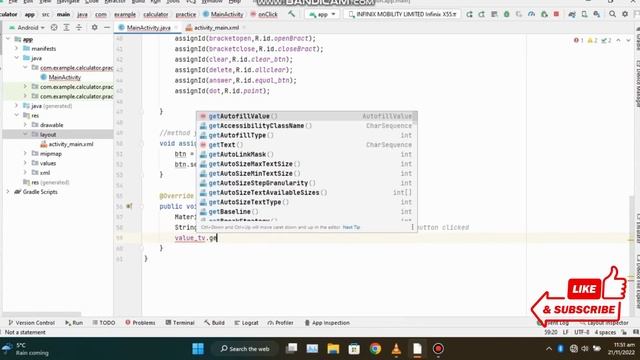Open the Profiler tool window
Viewport: 640px width, 360px height.
click(280, 322)
